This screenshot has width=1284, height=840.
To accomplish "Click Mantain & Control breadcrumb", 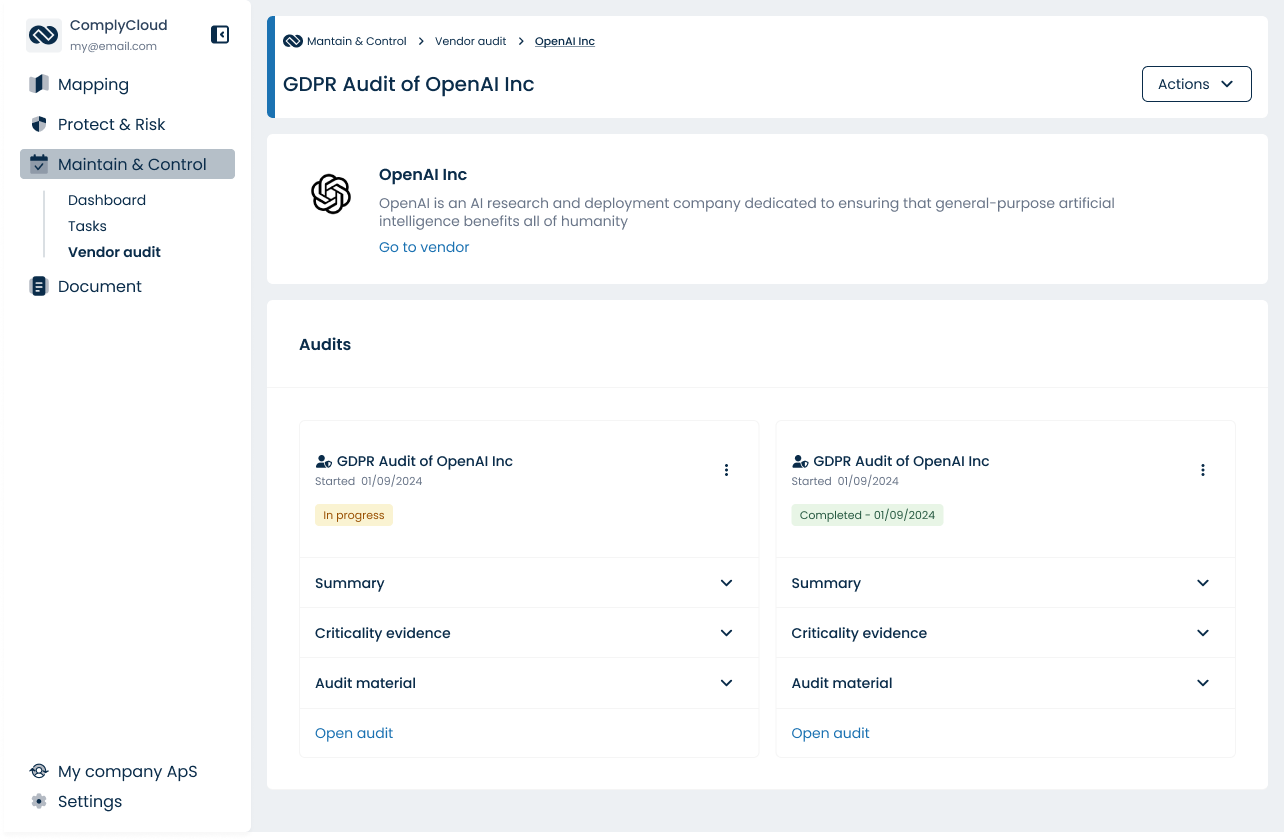I will pyautogui.click(x=356, y=41).
